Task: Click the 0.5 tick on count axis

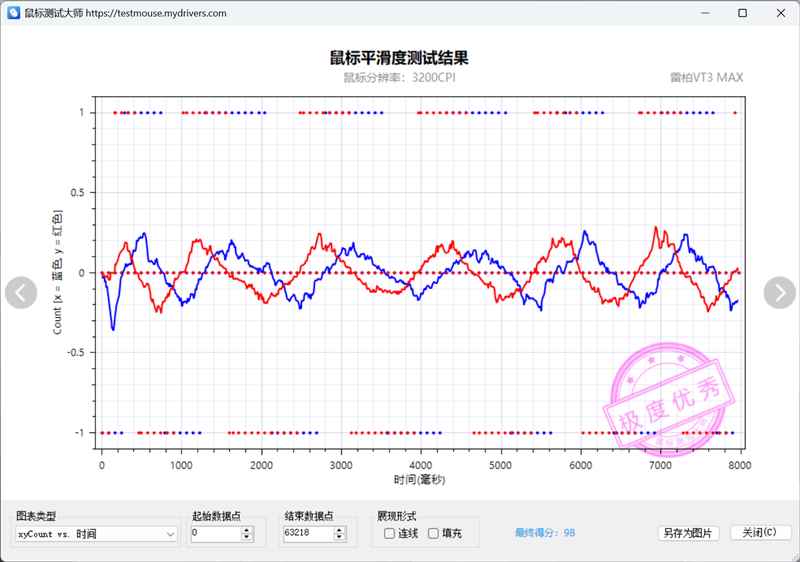Action: 78,192
